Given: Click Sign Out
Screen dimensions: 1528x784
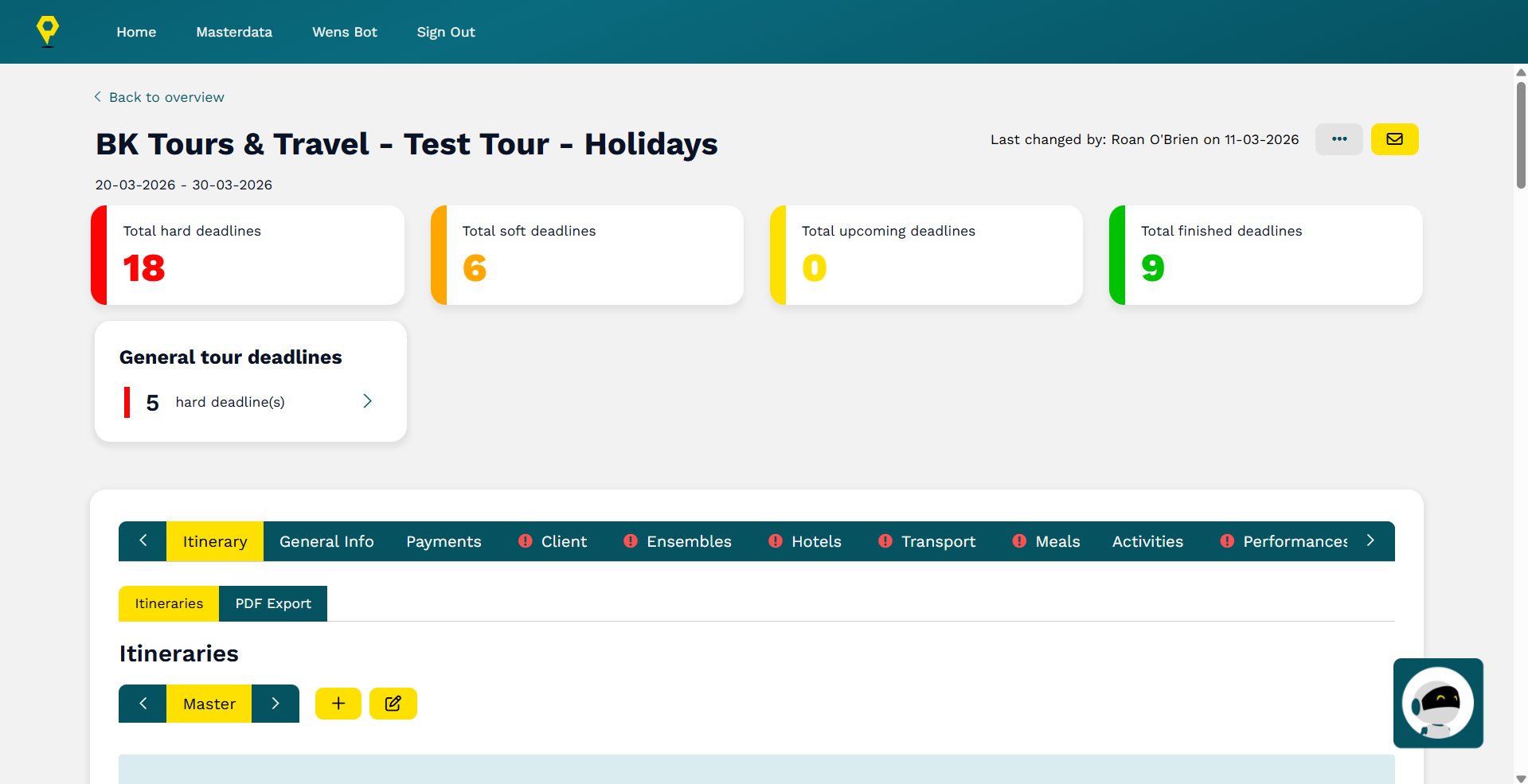Looking at the screenshot, I should coord(446,32).
